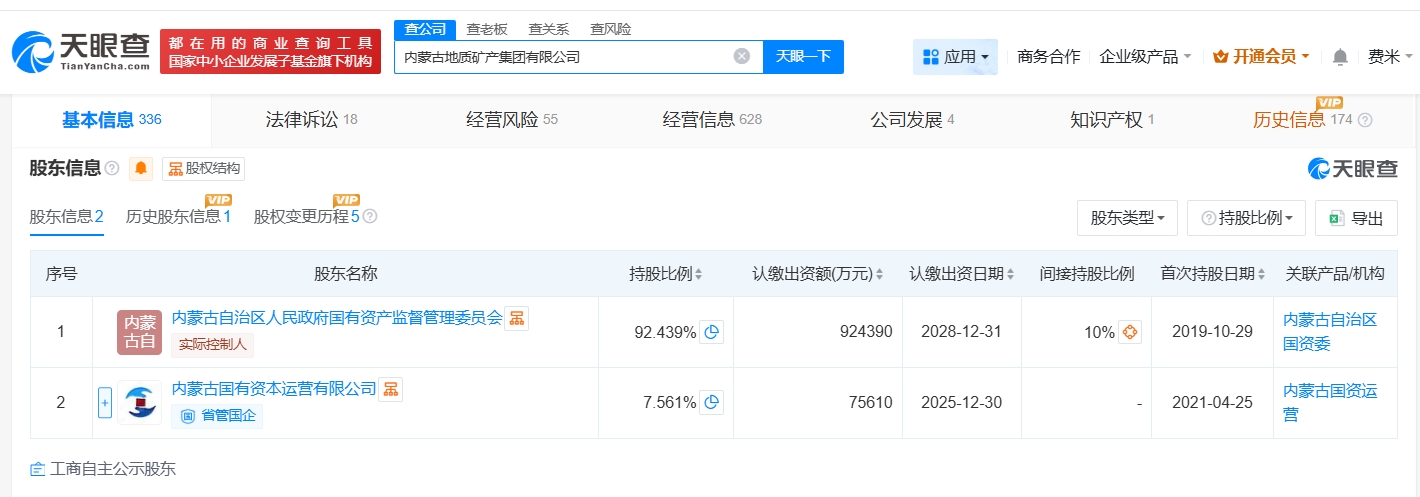Screen dimensions: 1420x497
Task: Clear the search box with the X icon
Action: [741, 57]
